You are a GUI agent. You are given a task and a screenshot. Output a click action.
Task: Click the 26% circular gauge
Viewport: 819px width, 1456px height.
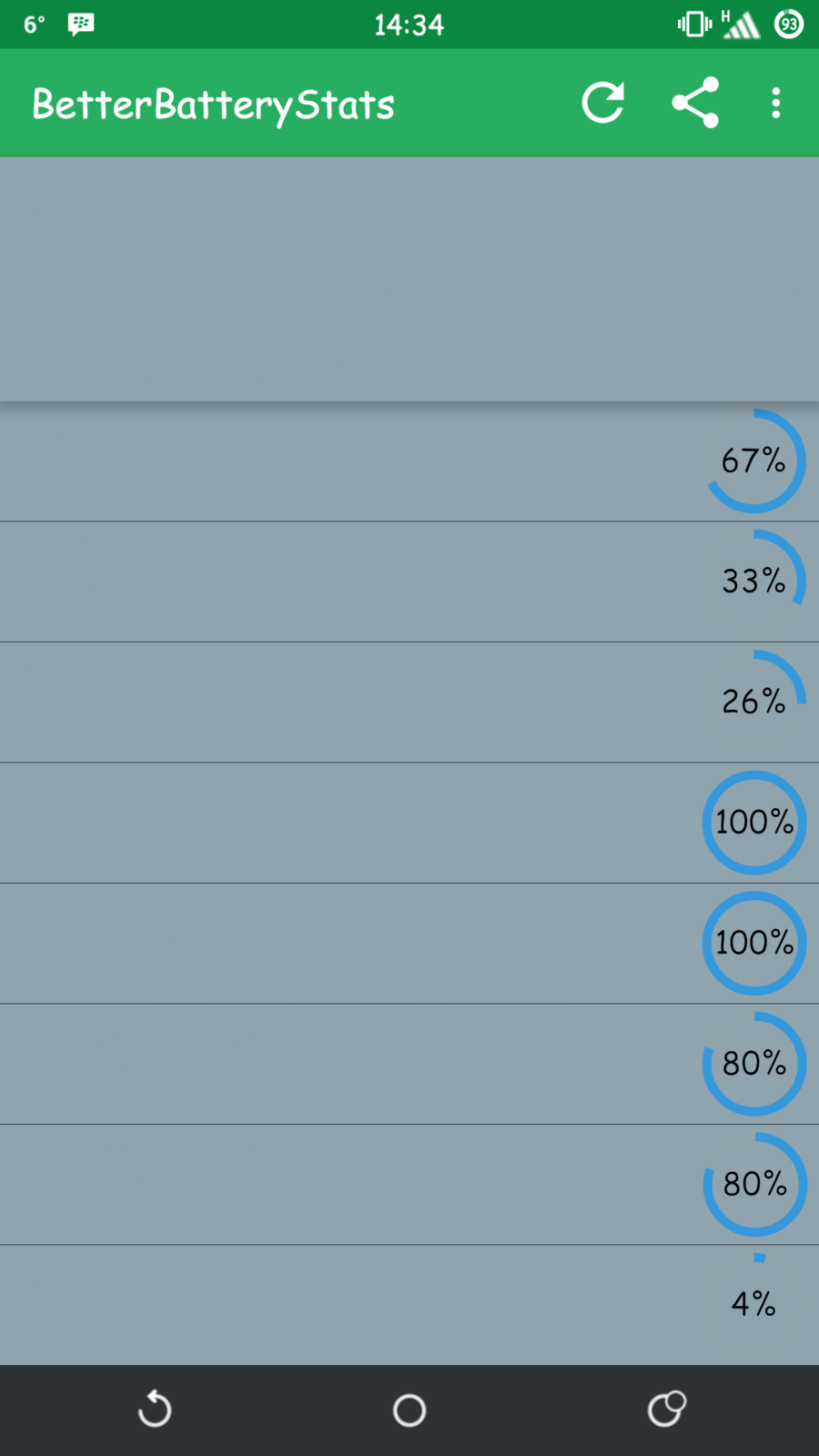754,702
